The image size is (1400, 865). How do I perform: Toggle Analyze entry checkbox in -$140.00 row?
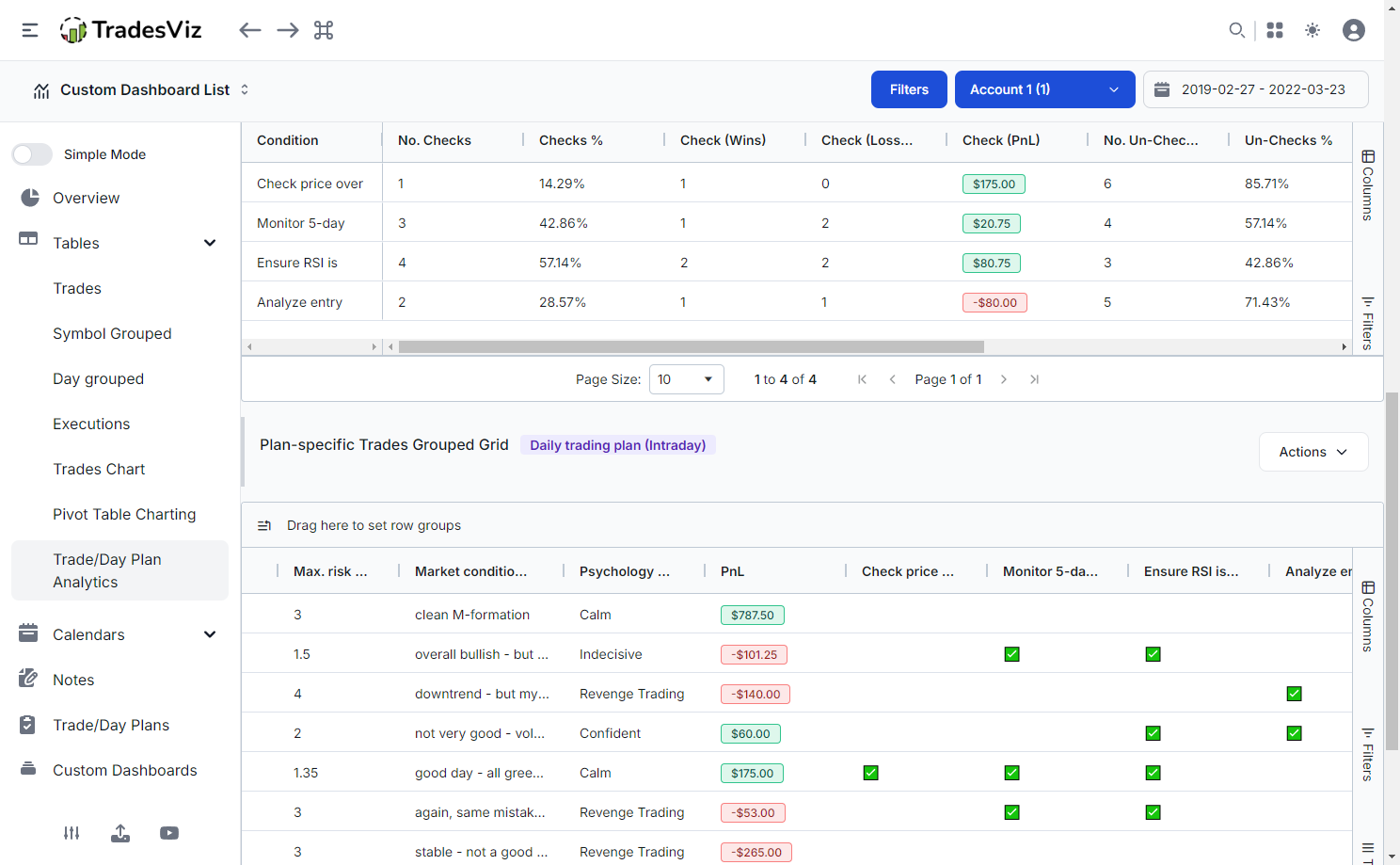pos(1294,694)
